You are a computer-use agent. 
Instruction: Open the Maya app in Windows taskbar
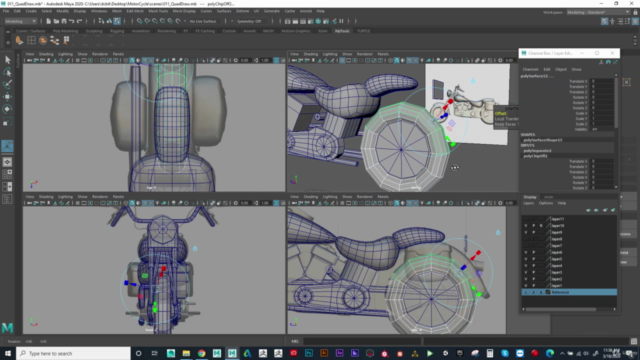pyautogui.click(x=232, y=353)
